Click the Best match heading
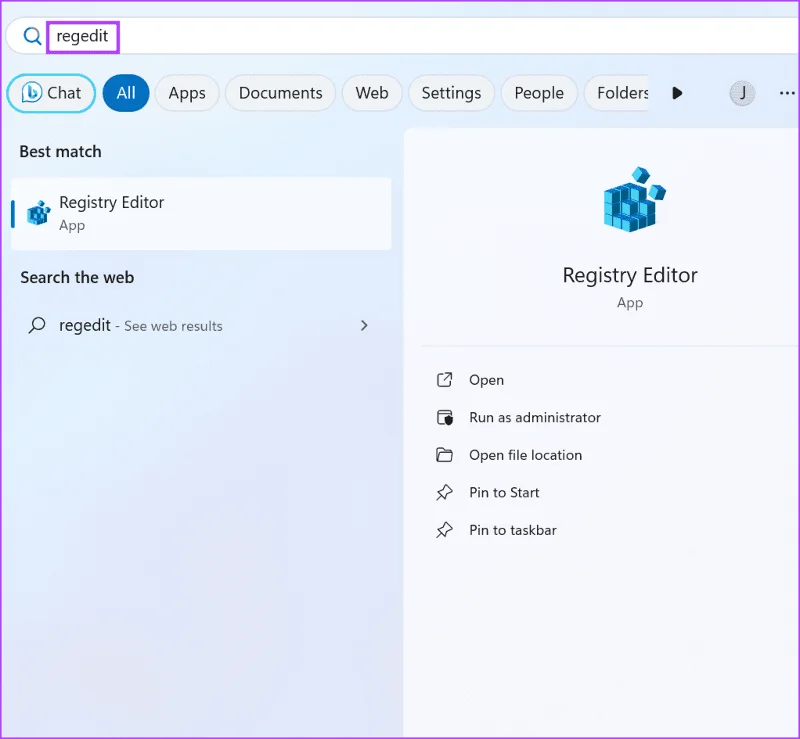This screenshot has height=739, width=800. (x=60, y=152)
